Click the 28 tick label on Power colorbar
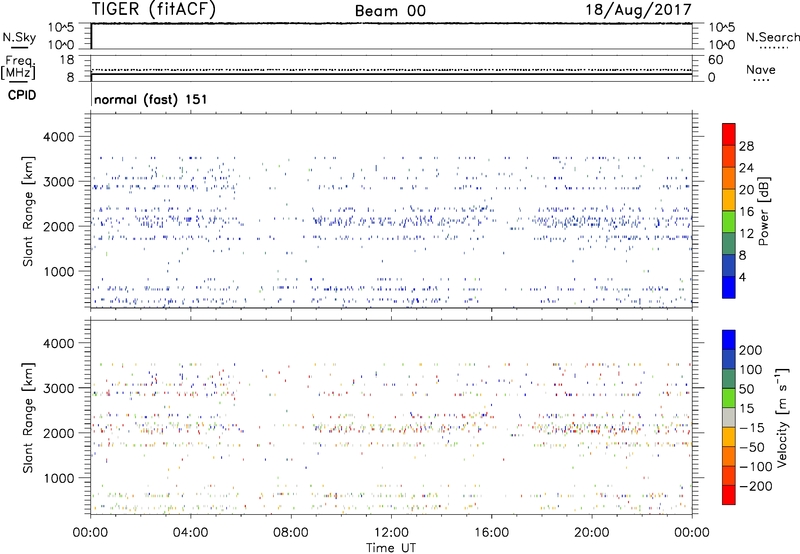The width and height of the screenshot is (800, 554). pos(746,146)
